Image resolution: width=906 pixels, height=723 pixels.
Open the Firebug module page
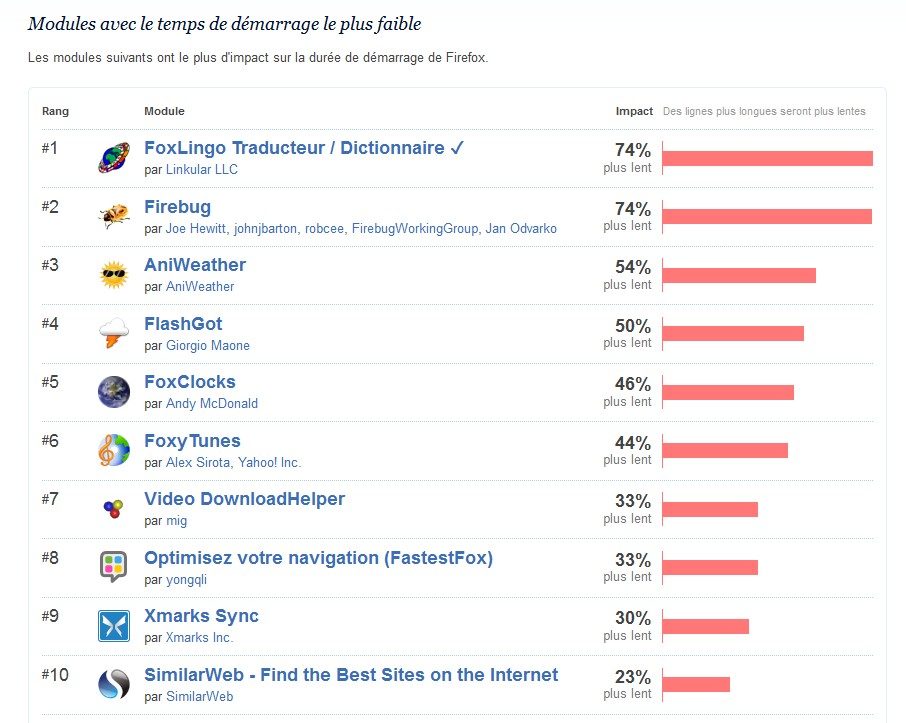(177, 207)
